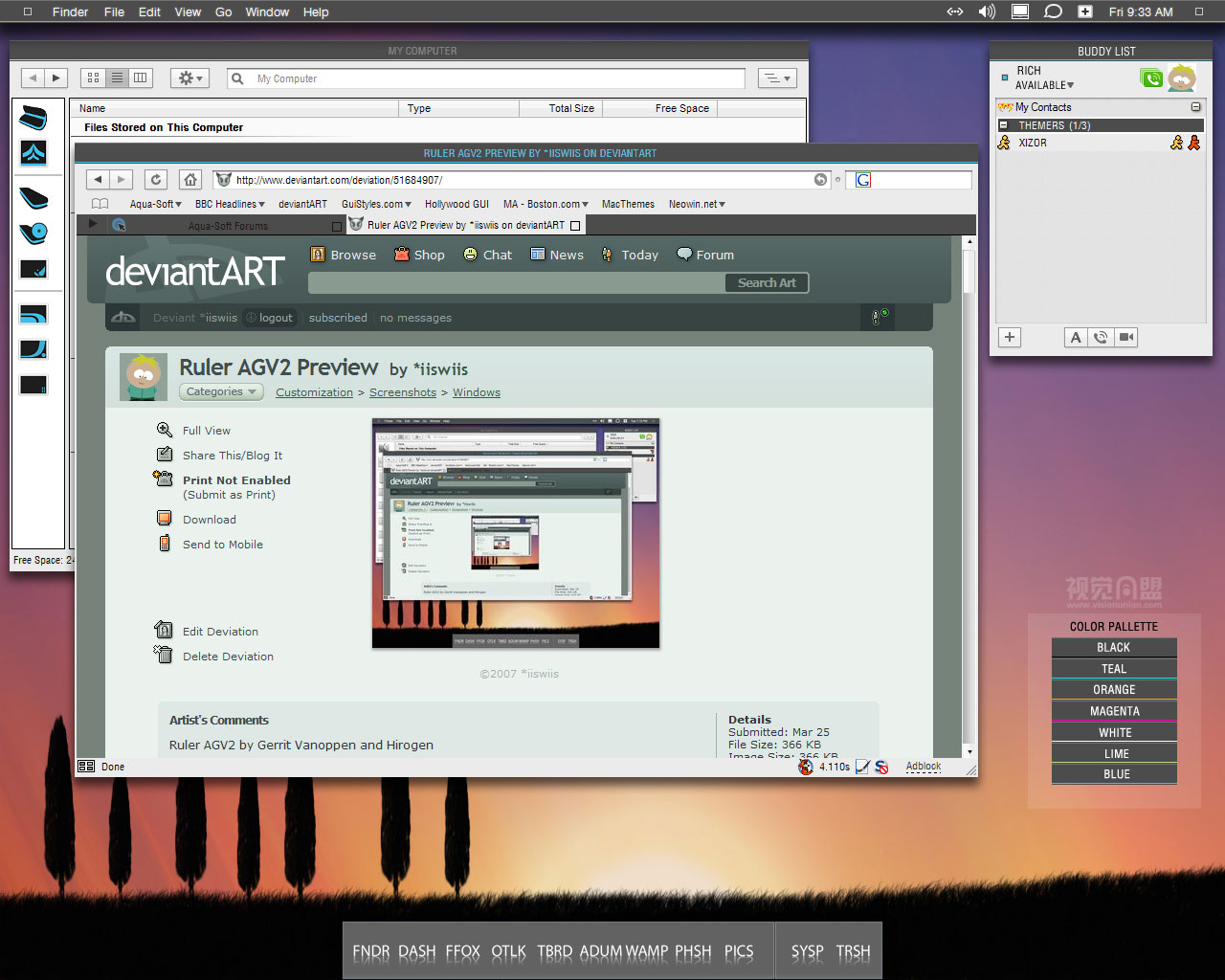Click the Customization category link
The width and height of the screenshot is (1225, 980).
314,392
